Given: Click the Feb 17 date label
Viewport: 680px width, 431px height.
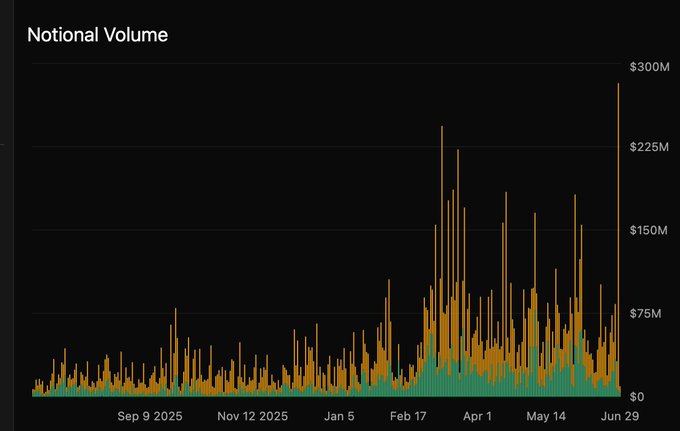Looking at the screenshot, I should (408, 416).
